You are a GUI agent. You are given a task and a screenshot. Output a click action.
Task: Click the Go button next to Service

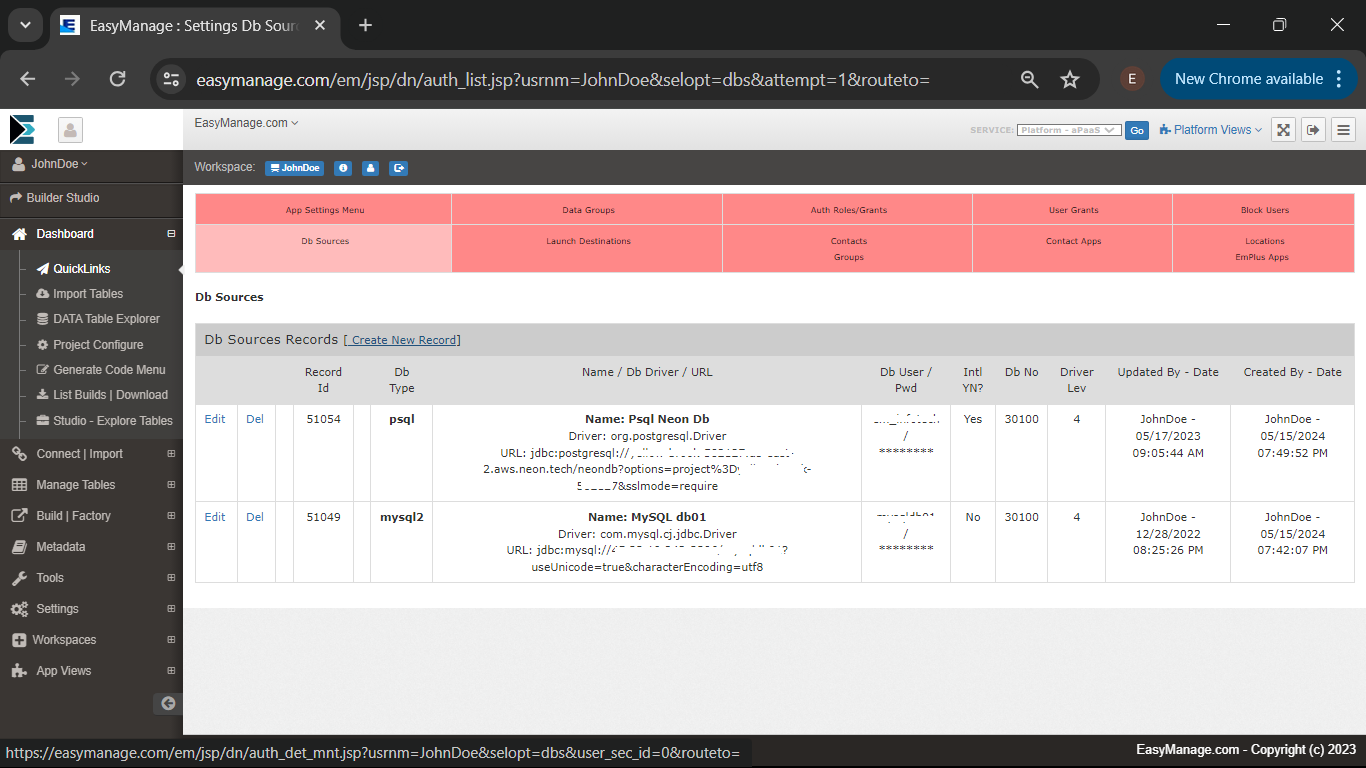pos(1136,130)
